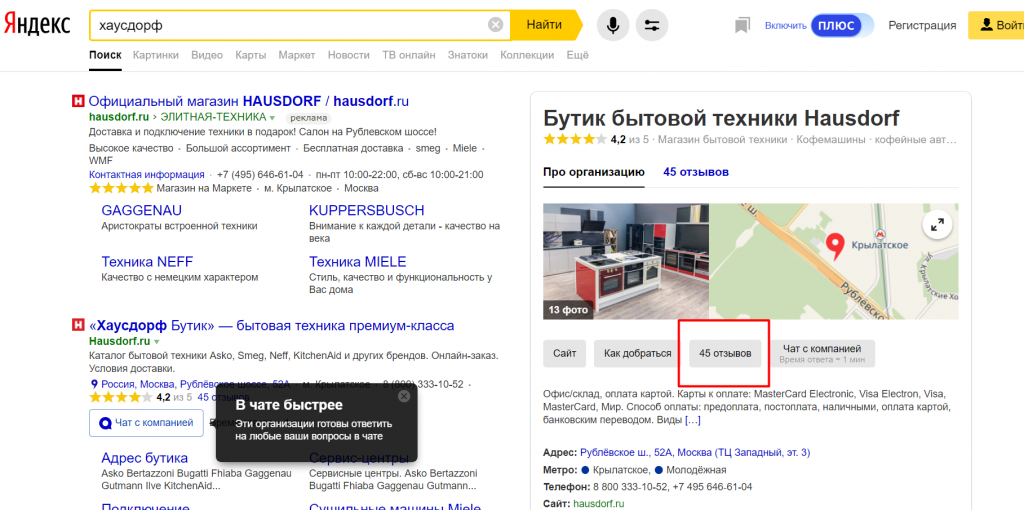1024x510 pixels.
Task: Open the Адрес бутика sitelink
Action: tap(145, 458)
